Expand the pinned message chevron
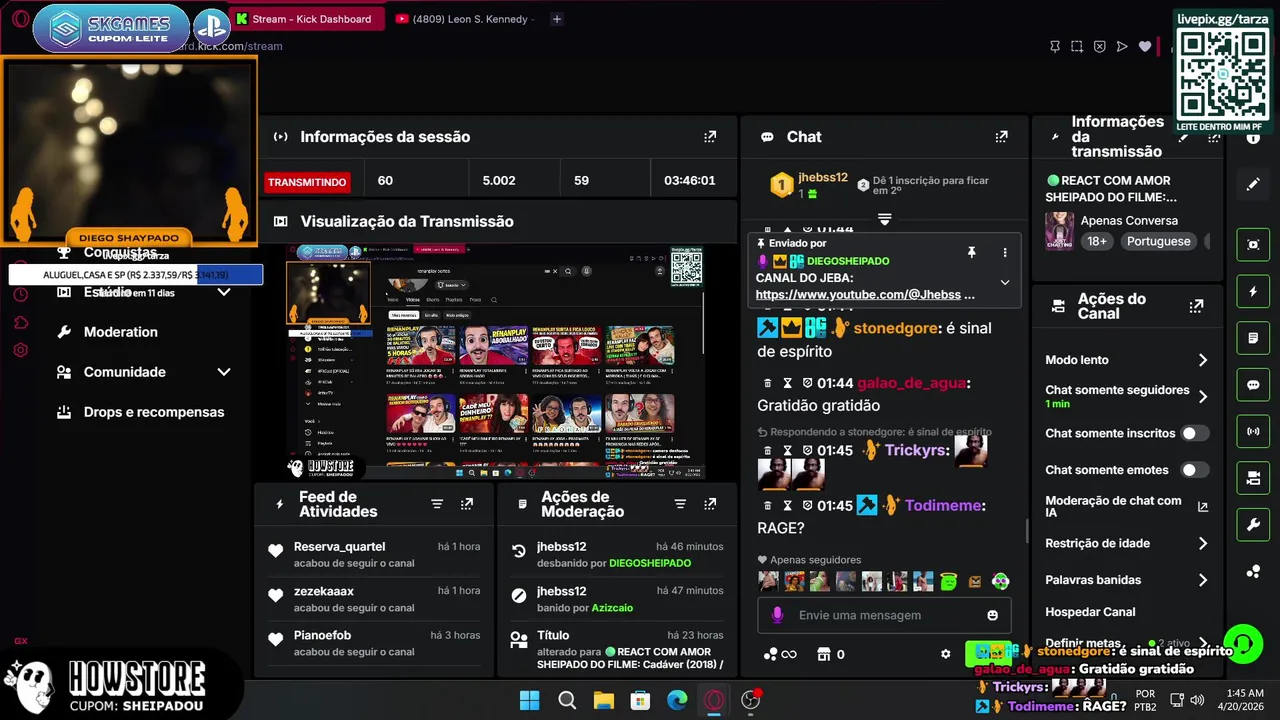This screenshot has height=720, width=1280. pyautogui.click(x=1005, y=283)
